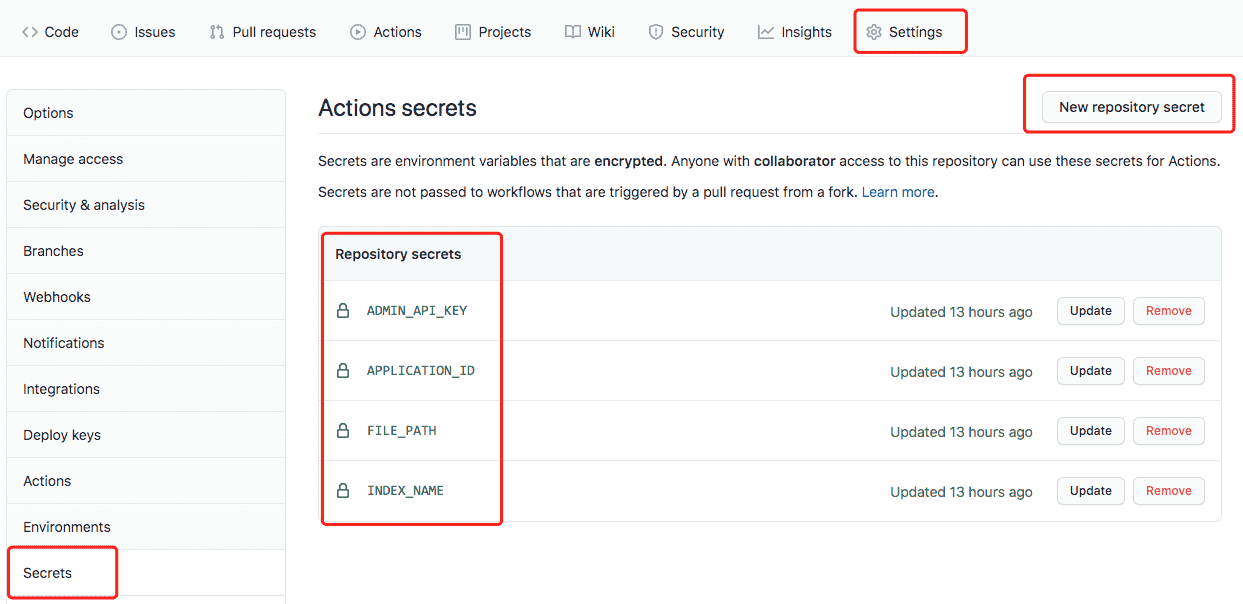The height and width of the screenshot is (604, 1243).
Task: Click the INDEX_NAME secret name
Action: pos(405,490)
